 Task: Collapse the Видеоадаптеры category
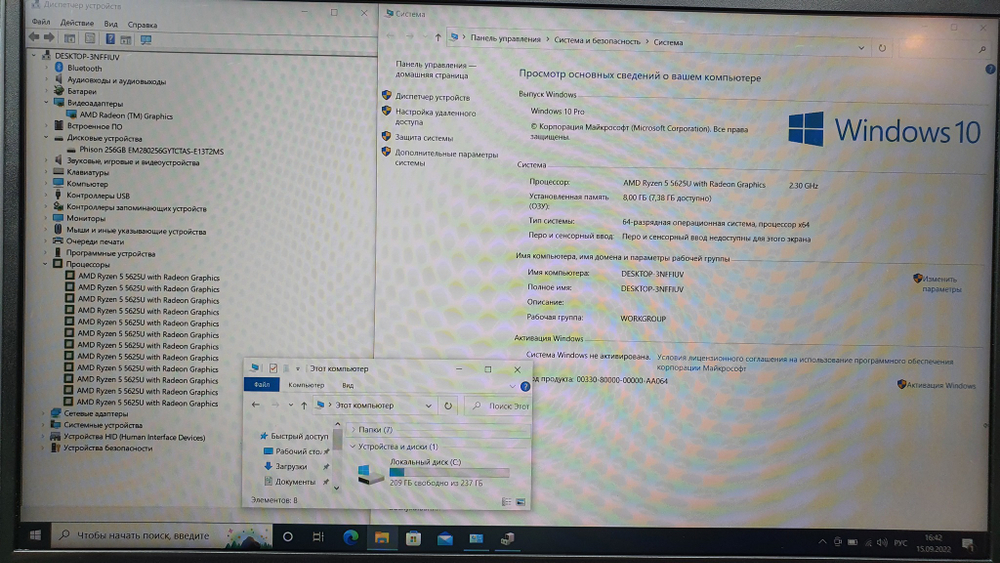(x=46, y=102)
